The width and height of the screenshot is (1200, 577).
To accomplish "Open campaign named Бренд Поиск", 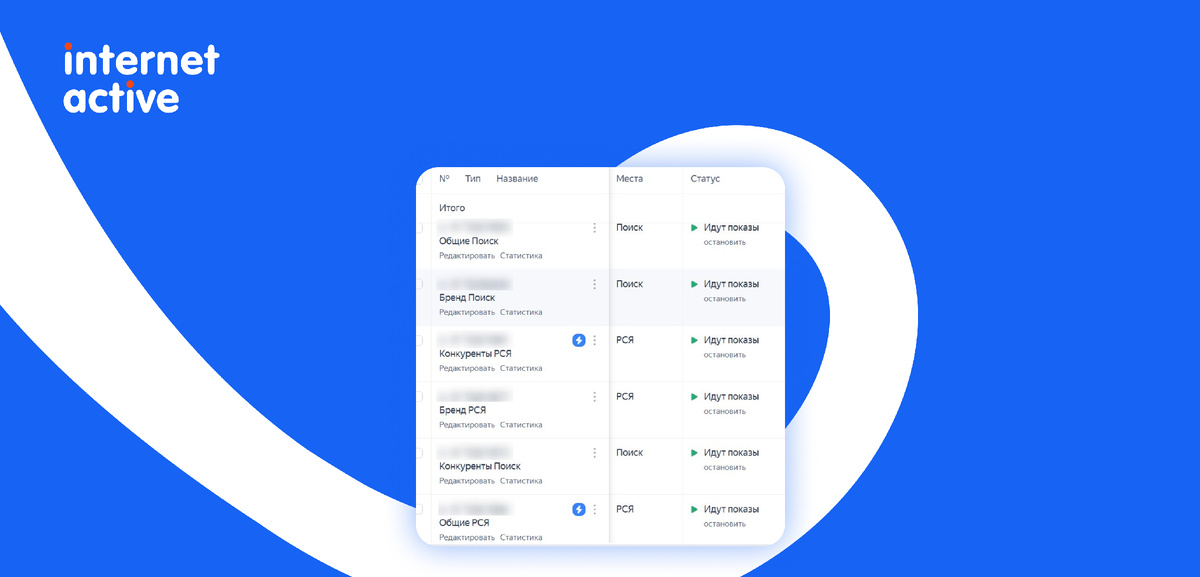I will tap(467, 298).
